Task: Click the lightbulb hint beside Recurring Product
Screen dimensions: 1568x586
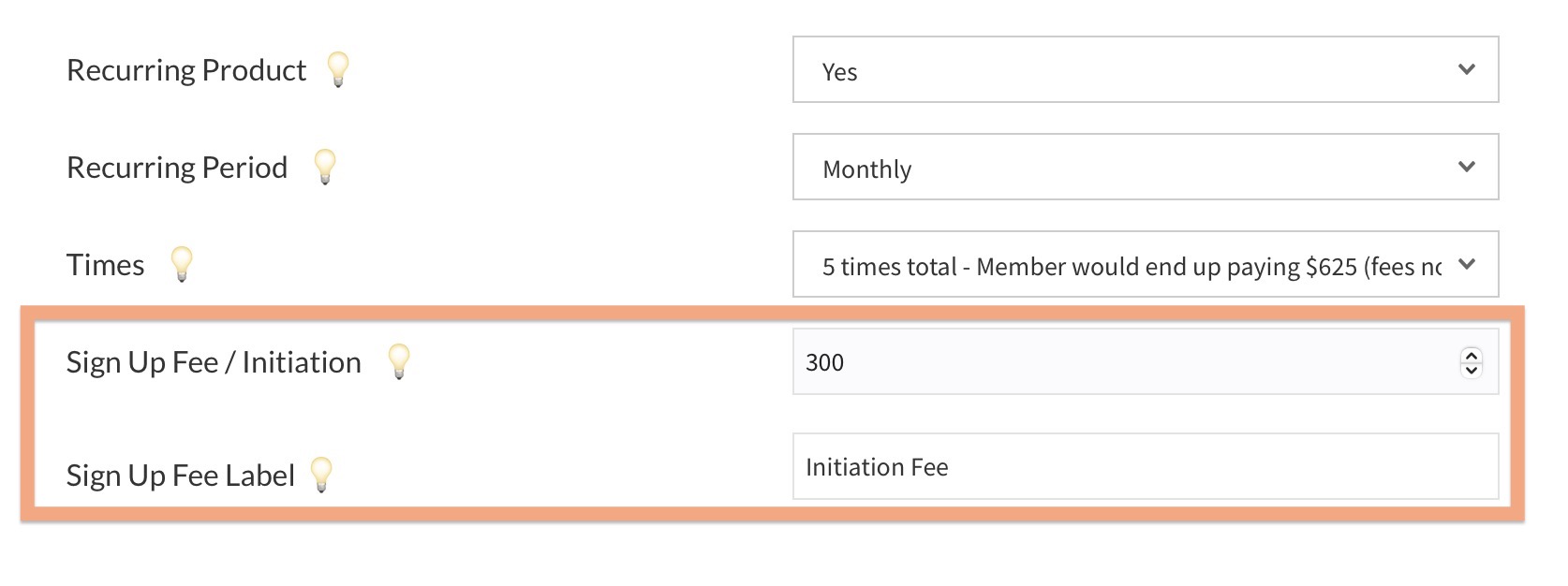Action: (x=338, y=69)
